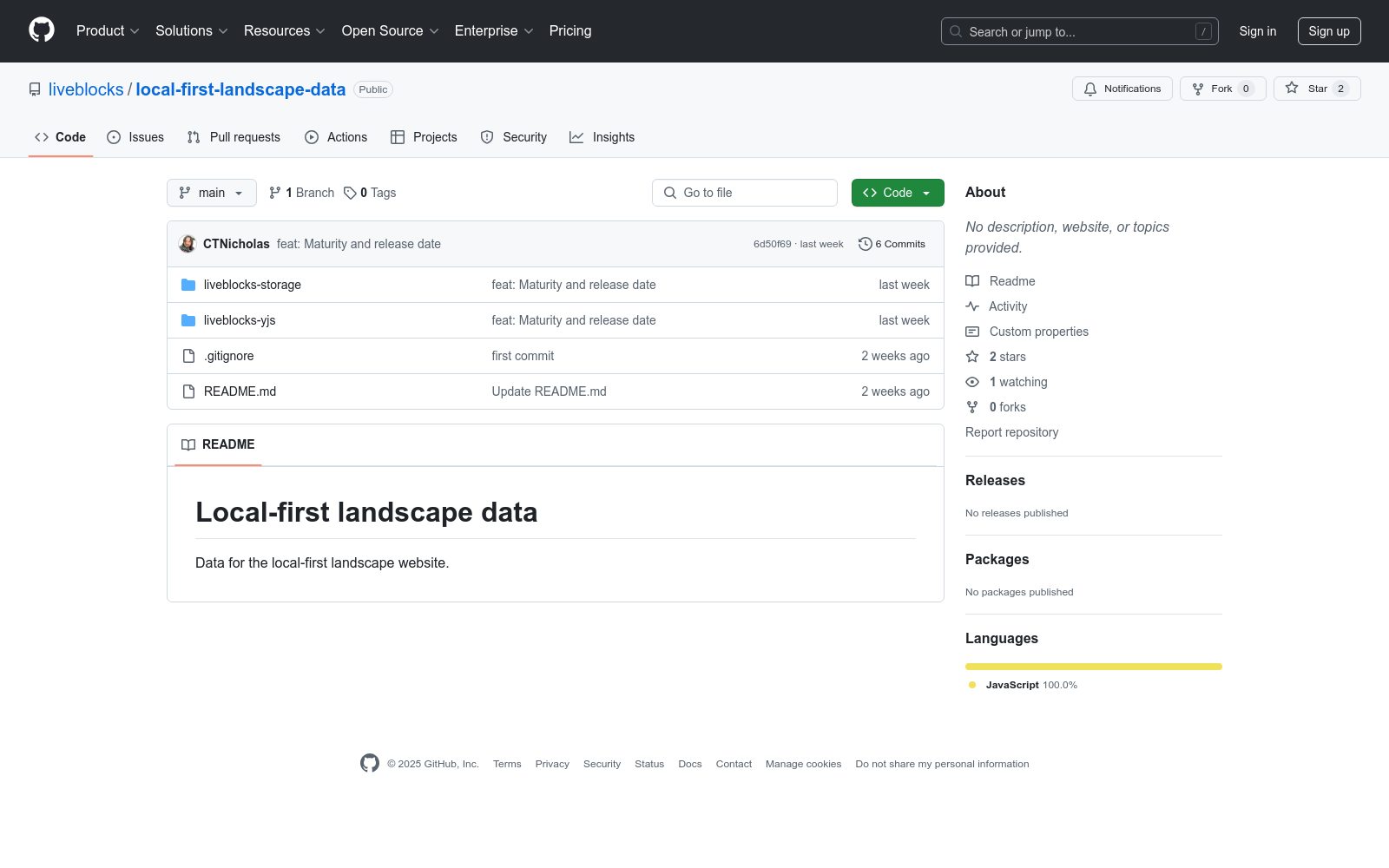Click the repository icon beside liveblocks
This screenshot has height=868, width=1389.
[x=35, y=89]
